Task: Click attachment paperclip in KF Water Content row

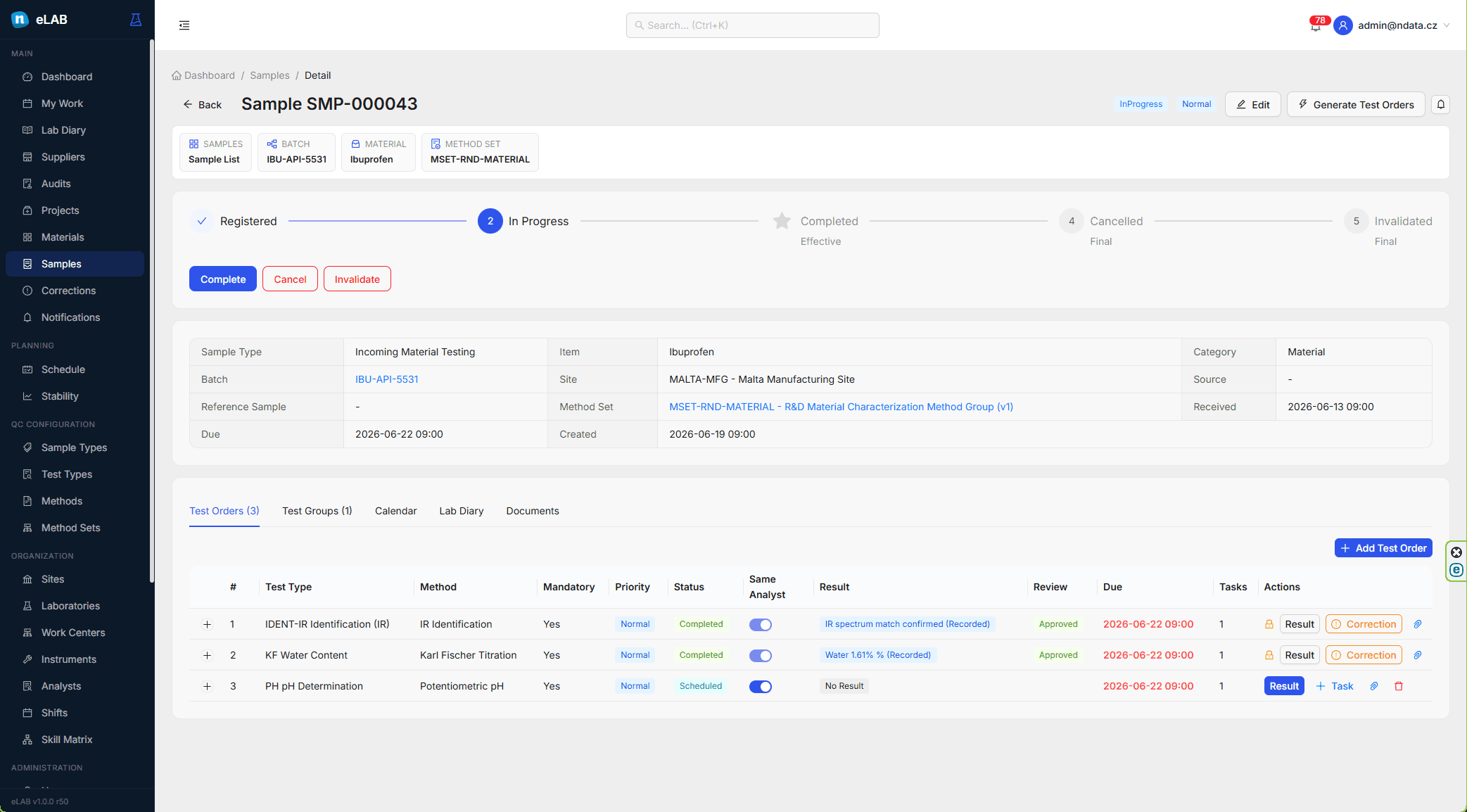Action: click(1418, 655)
